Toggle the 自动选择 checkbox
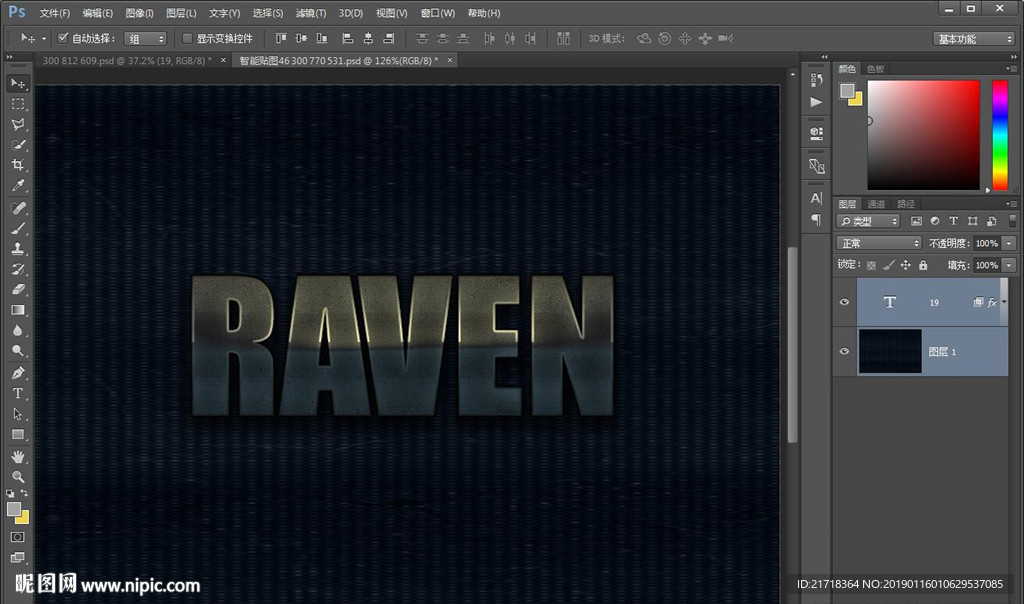The width and height of the screenshot is (1024, 604). (63, 38)
